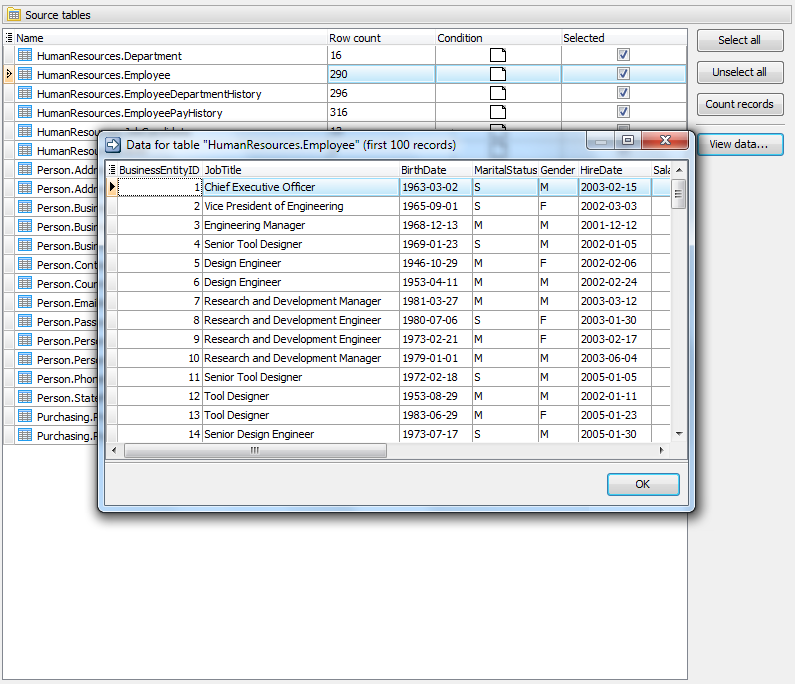Screen dimensions: 795x684
Task: Uncheck Selected box for HumanResources.Department
Action: click(x=623, y=56)
